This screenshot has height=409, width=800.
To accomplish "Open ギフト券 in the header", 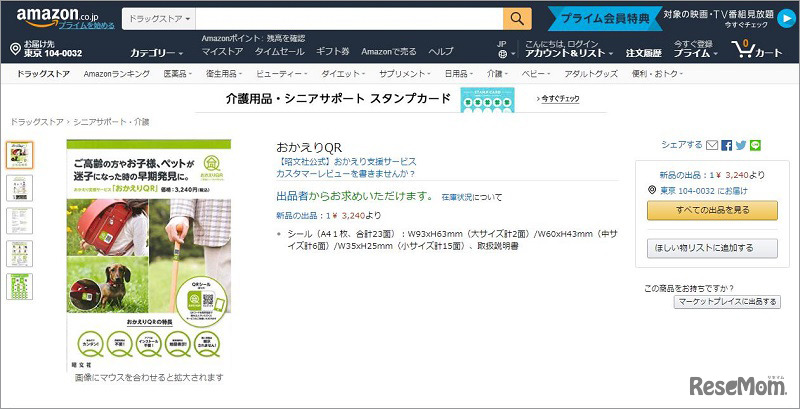I will [333, 52].
